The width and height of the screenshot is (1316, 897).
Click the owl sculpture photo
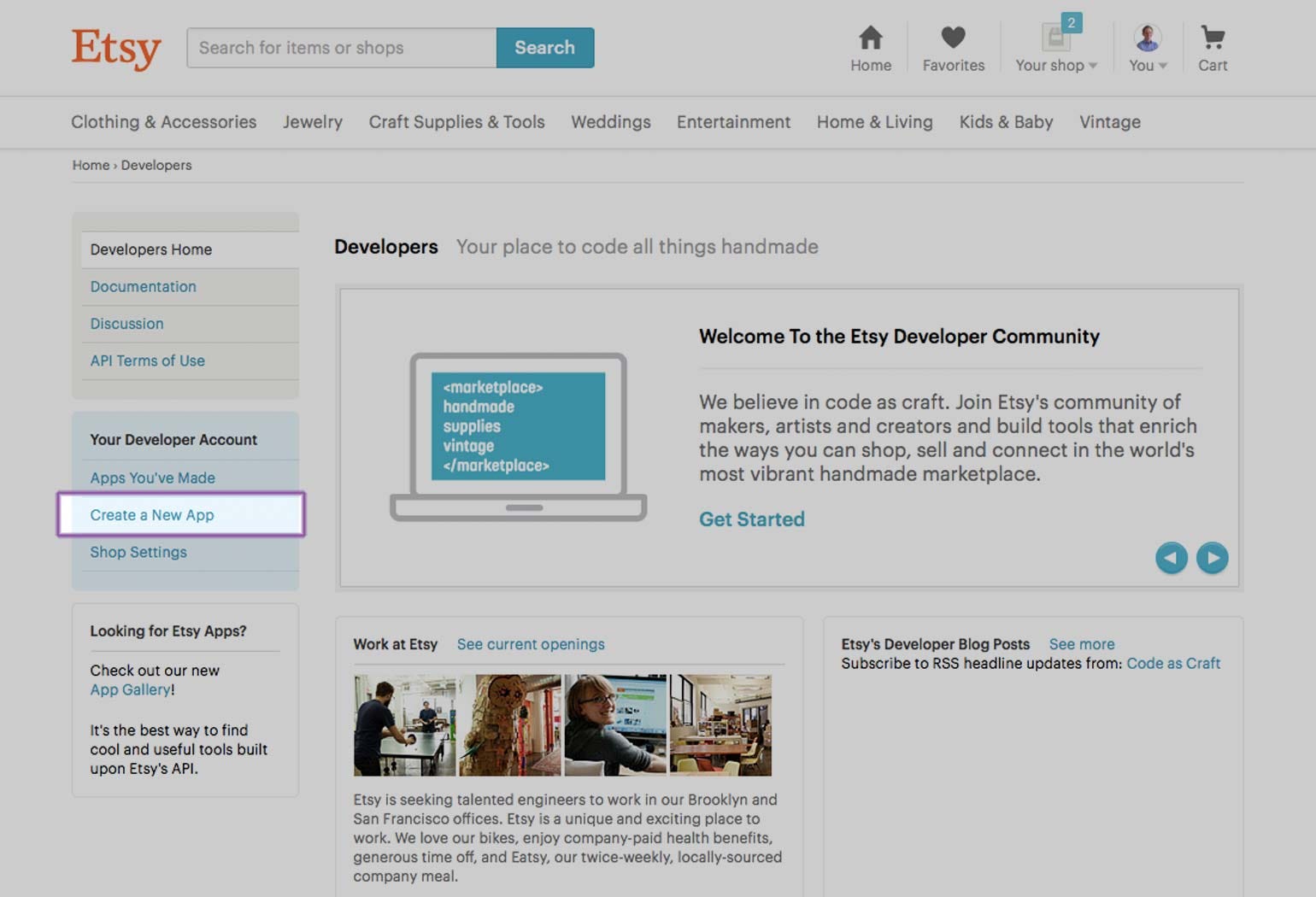click(510, 725)
